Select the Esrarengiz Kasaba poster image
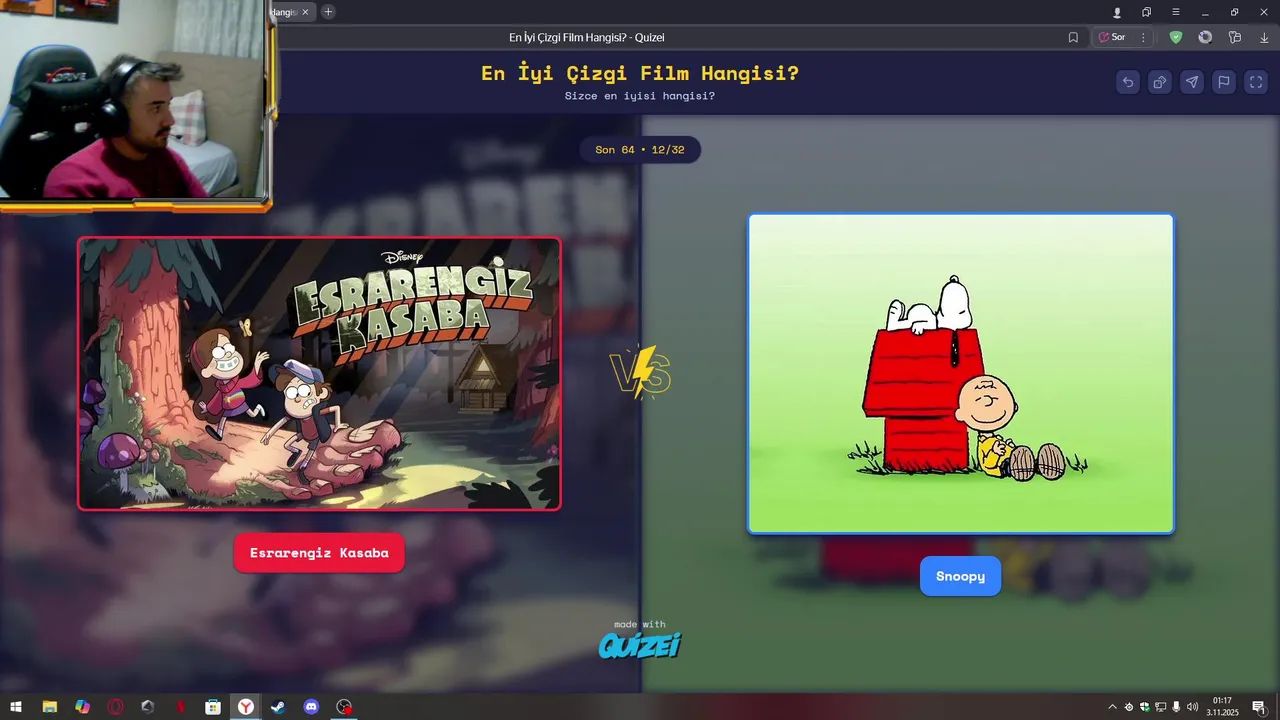The image size is (1280, 720). [x=319, y=373]
